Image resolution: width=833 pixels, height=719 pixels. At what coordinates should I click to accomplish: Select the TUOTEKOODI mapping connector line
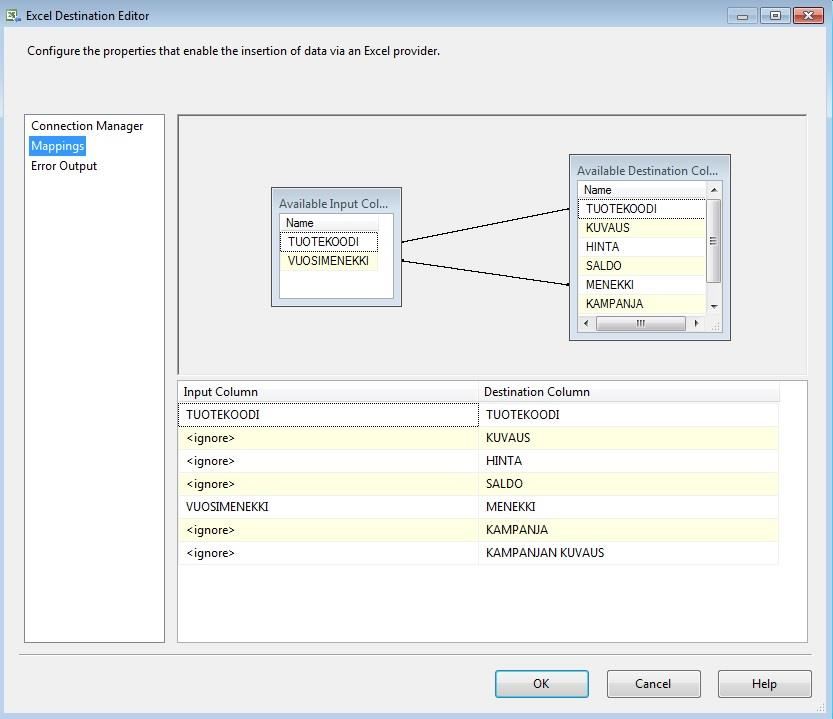pos(486,226)
